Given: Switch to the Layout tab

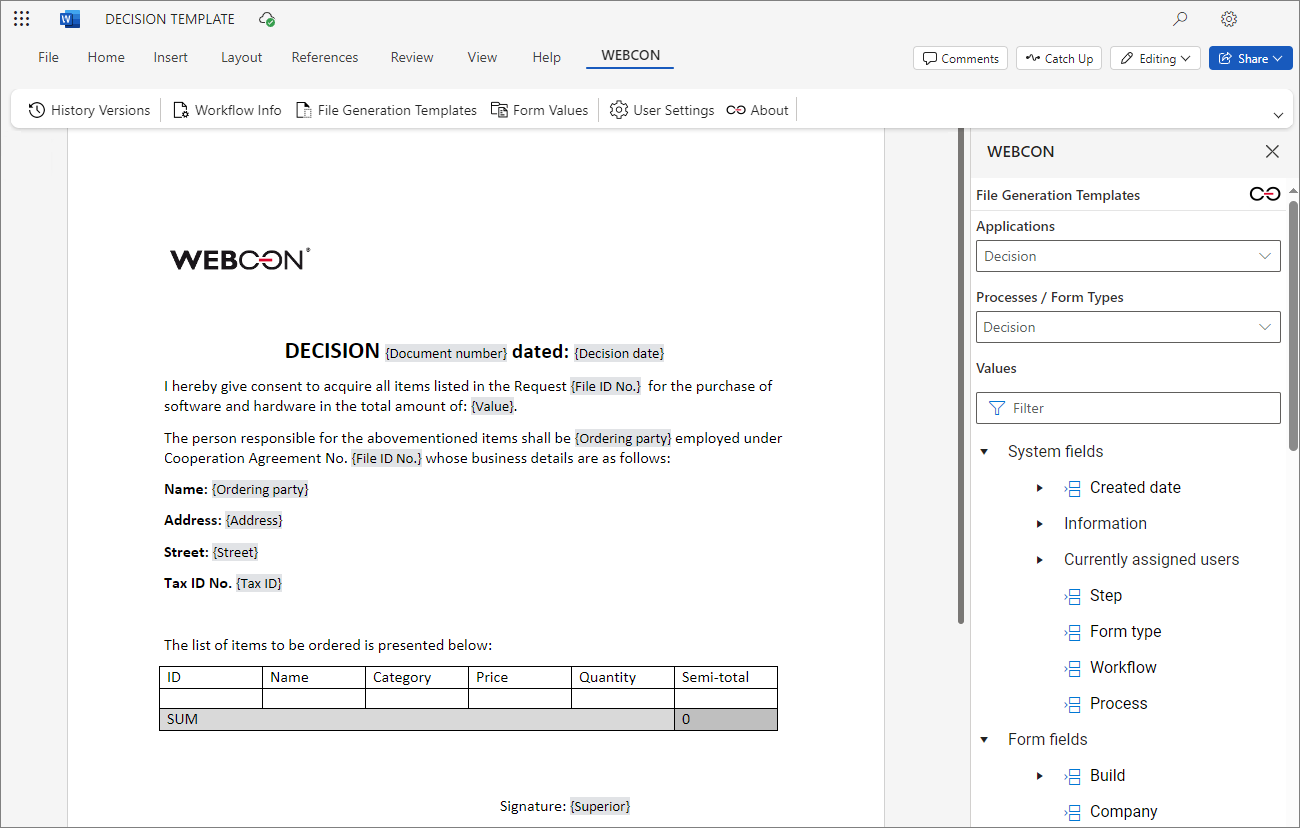Looking at the screenshot, I should pyautogui.click(x=242, y=57).
